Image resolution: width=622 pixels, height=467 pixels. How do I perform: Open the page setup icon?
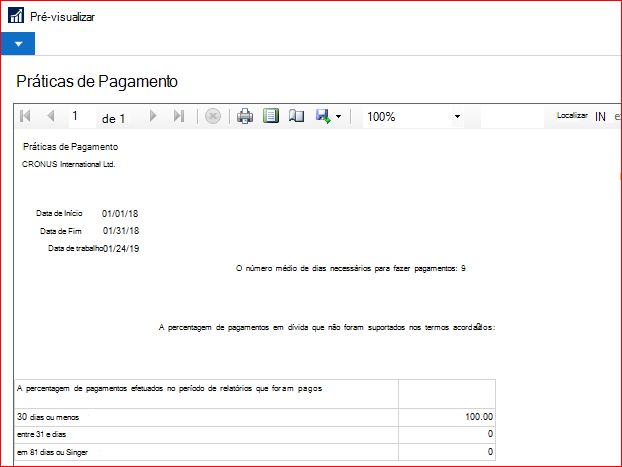coord(296,116)
